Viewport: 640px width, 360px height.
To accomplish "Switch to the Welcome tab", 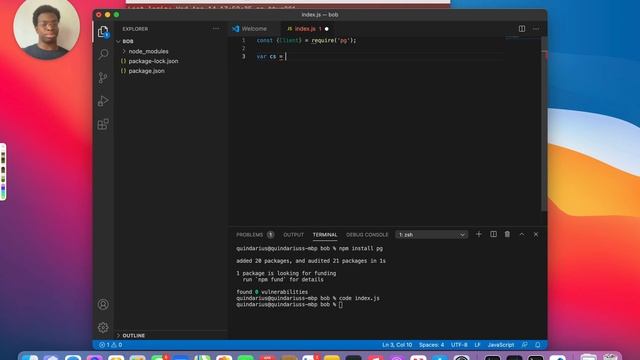I will pos(254,29).
